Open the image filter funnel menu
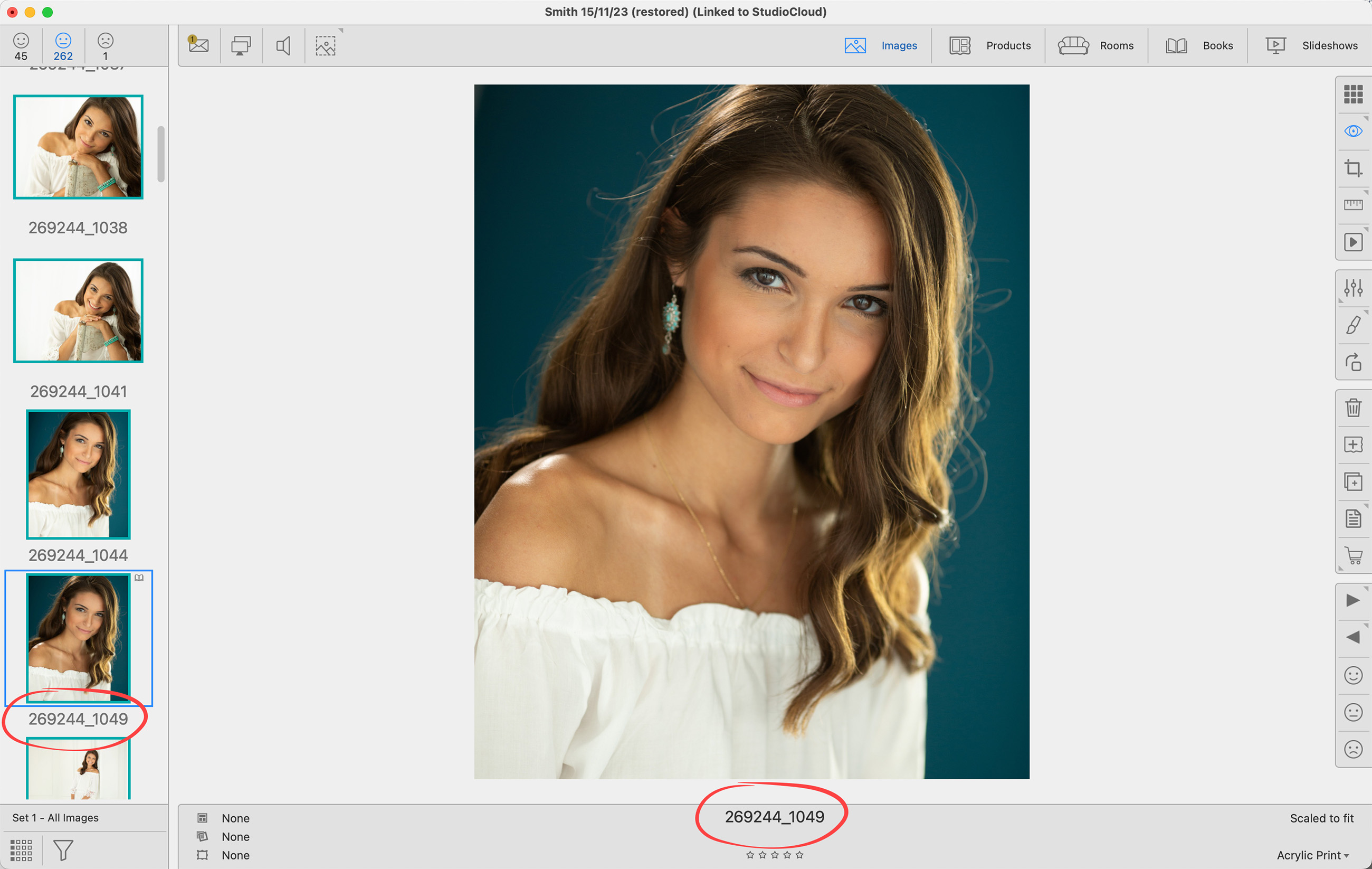This screenshot has width=1372, height=869. tap(63, 849)
